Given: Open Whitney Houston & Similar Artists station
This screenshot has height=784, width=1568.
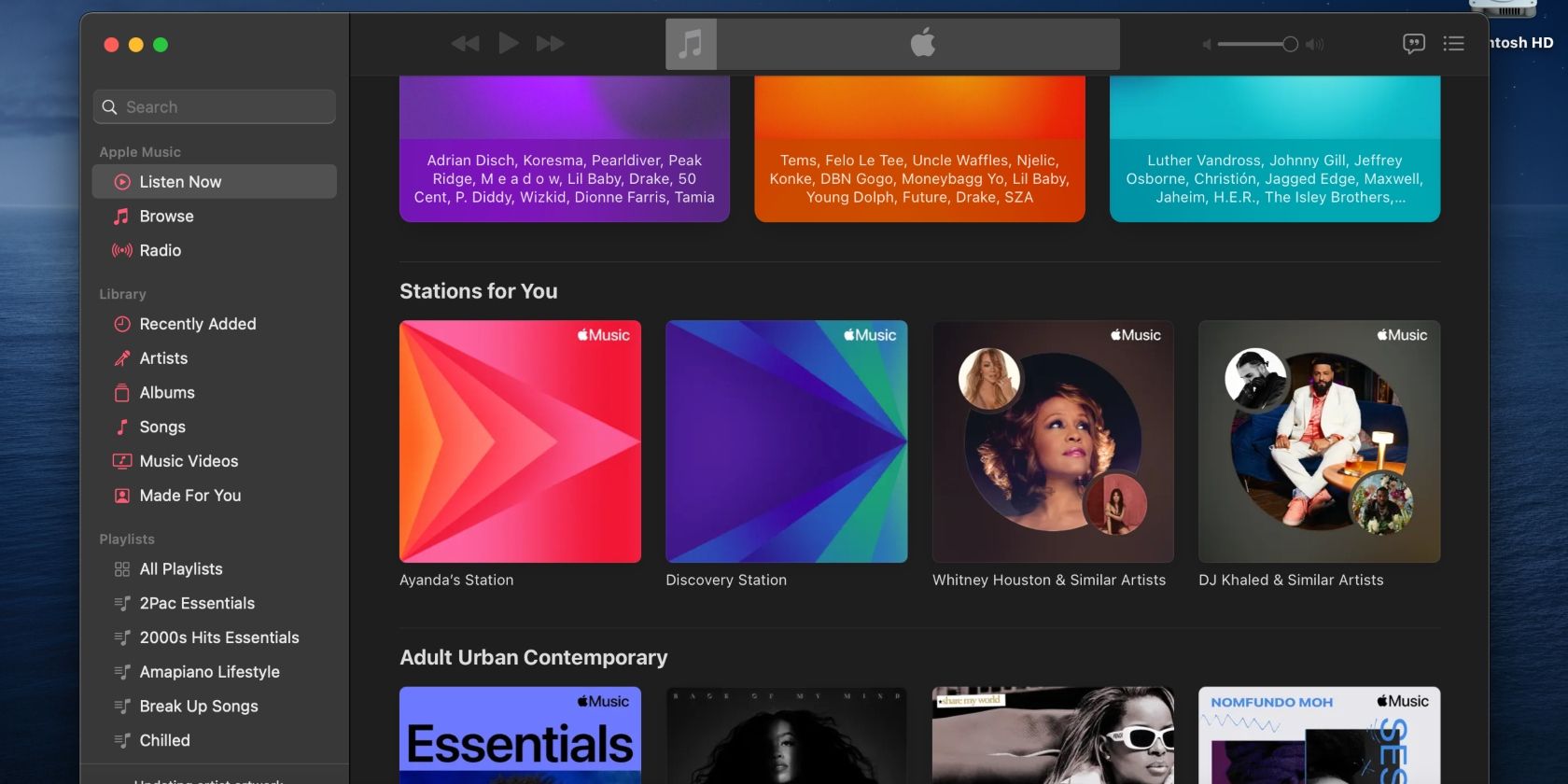Looking at the screenshot, I should (x=1053, y=441).
